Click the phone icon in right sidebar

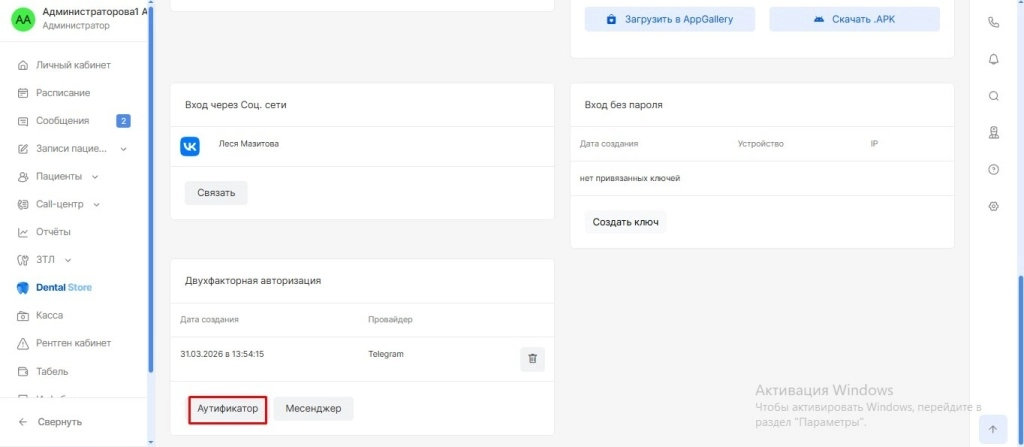[x=993, y=22]
